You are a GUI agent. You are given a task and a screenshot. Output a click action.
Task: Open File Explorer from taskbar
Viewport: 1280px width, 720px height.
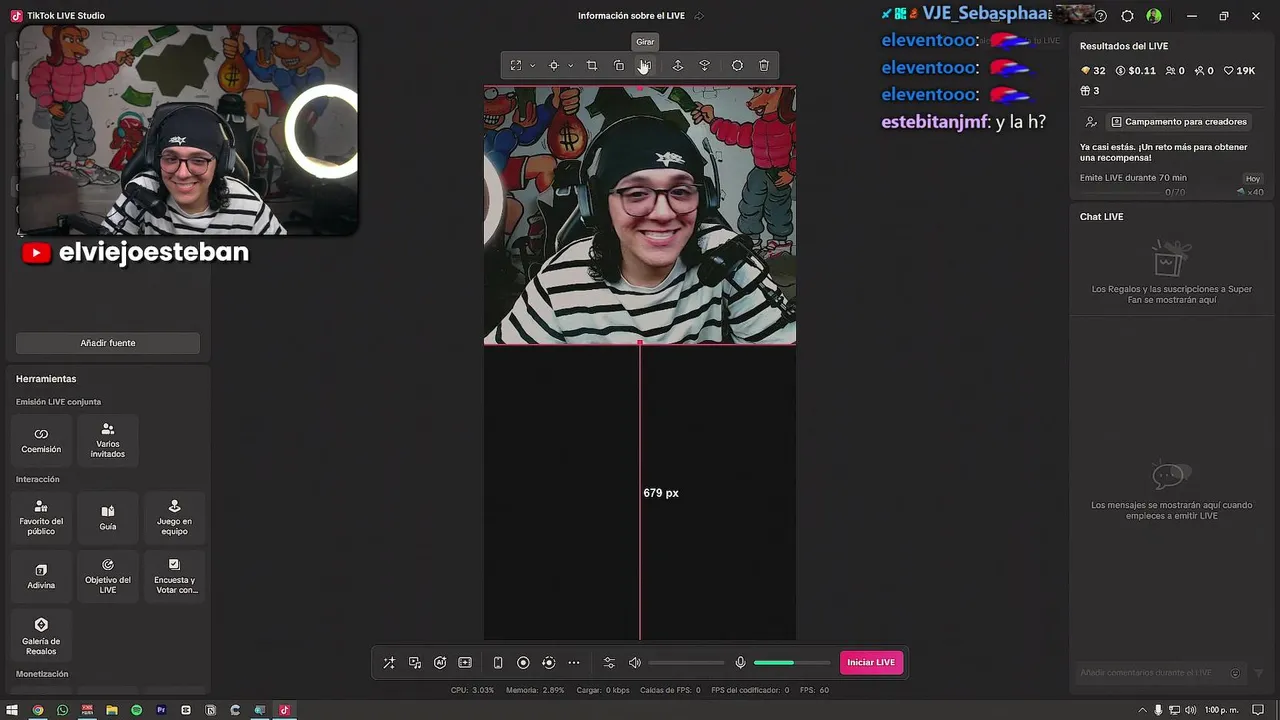pyautogui.click(x=112, y=710)
